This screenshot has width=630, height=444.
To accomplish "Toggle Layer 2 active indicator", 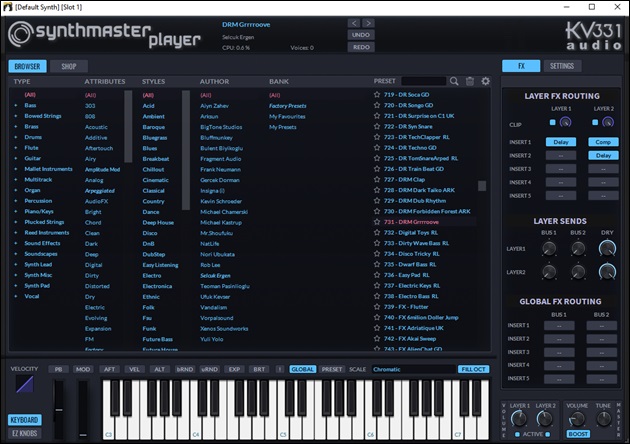I will [x=548, y=434].
